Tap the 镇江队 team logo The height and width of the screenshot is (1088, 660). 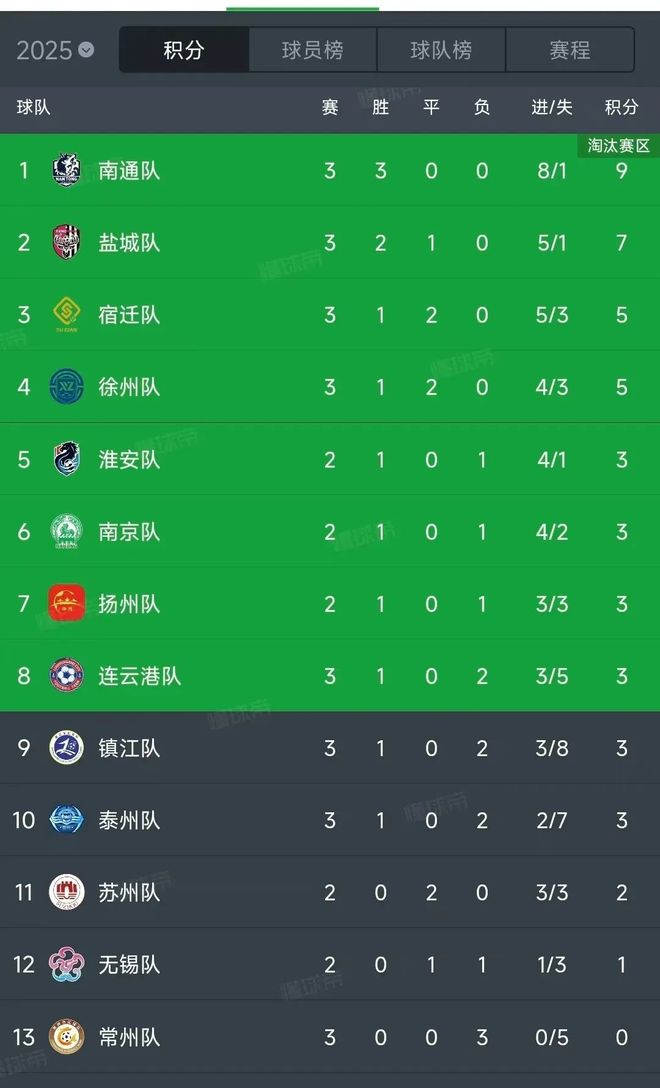[66, 748]
